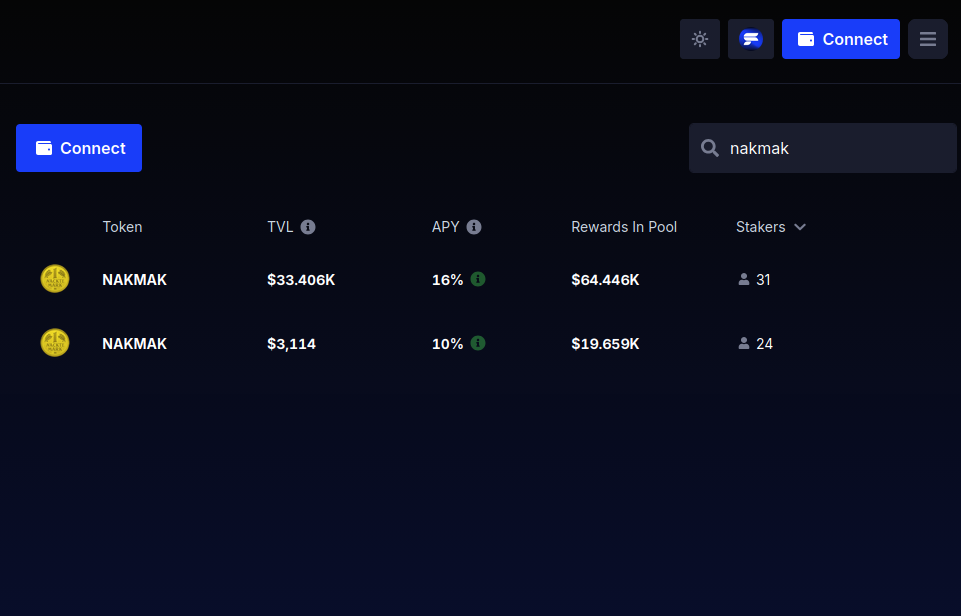Sort by the Stakers column header
Screen dimensions: 961x616
(761, 227)
